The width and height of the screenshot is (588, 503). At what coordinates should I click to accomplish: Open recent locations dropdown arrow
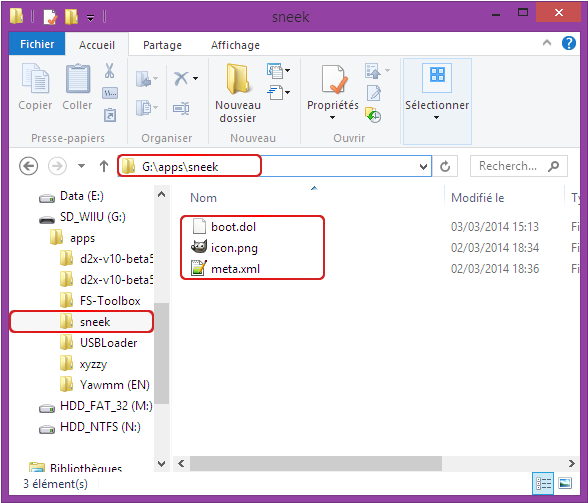[x=81, y=166]
